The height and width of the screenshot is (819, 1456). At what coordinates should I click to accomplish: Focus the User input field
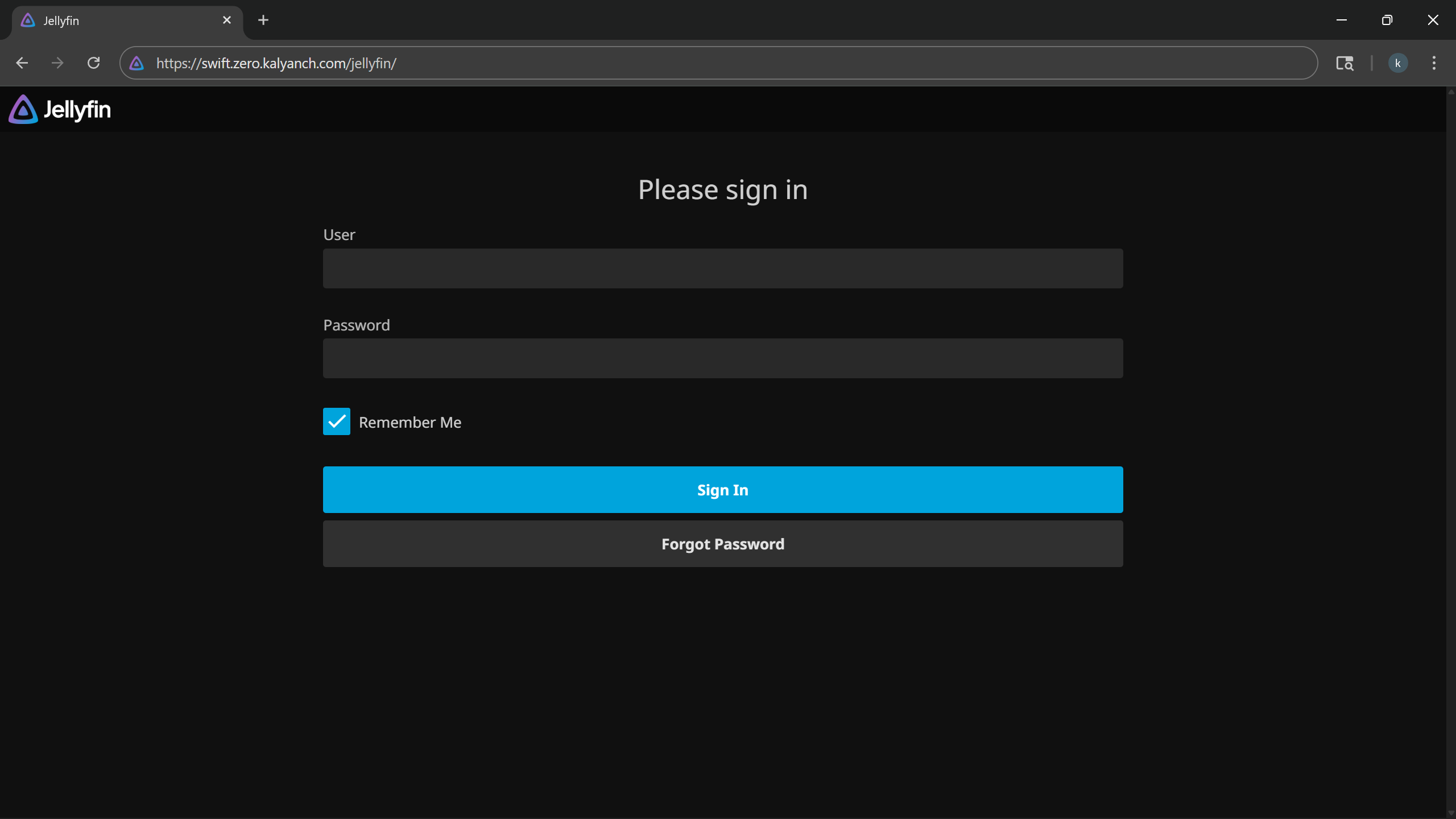[722, 268]
